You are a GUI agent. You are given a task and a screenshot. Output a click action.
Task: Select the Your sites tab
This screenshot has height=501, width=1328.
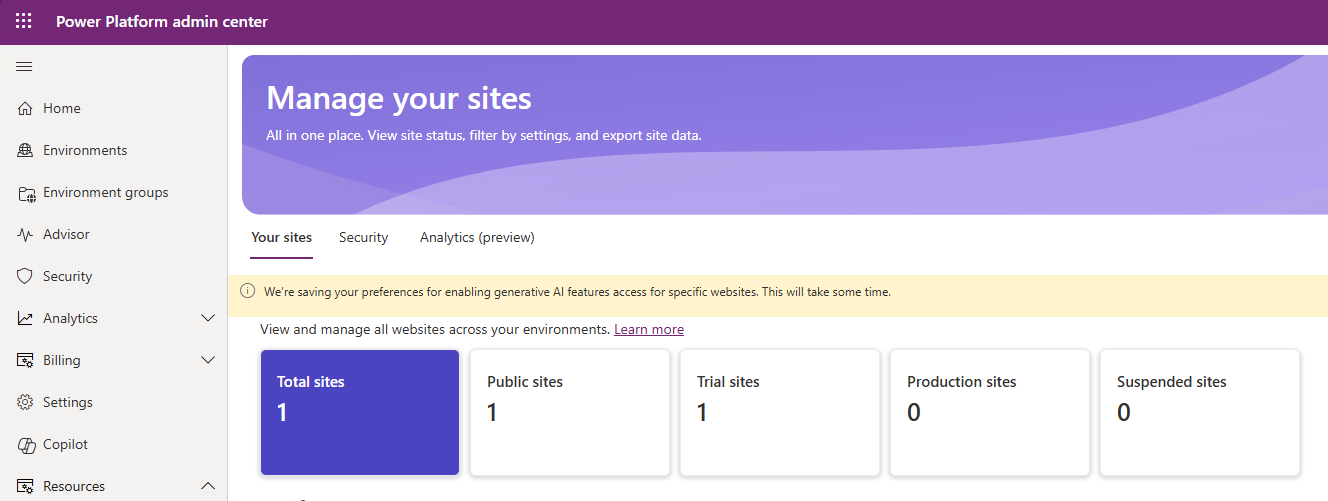click(x=281, y=238)
